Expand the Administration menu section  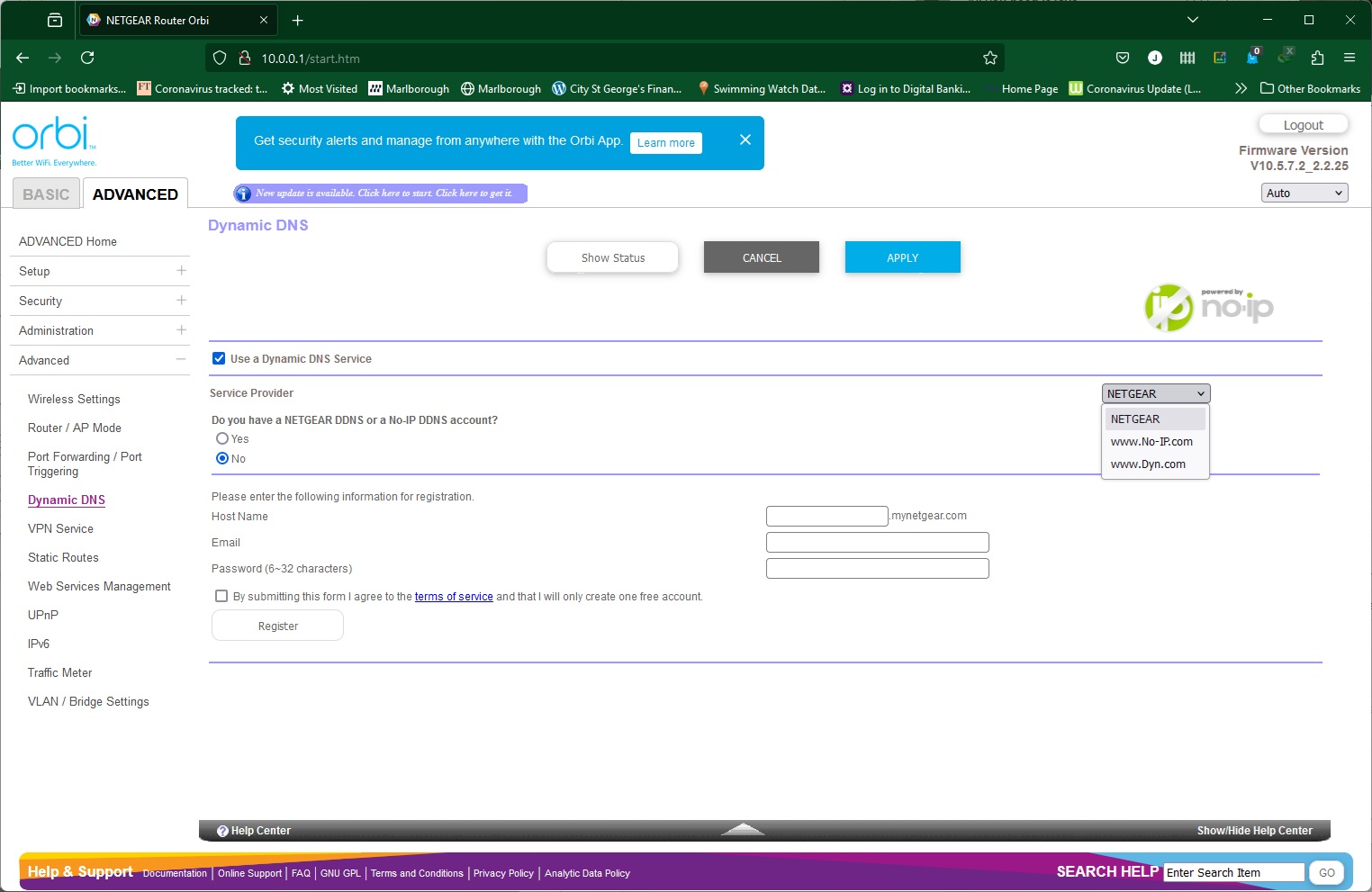coord(181,329)
